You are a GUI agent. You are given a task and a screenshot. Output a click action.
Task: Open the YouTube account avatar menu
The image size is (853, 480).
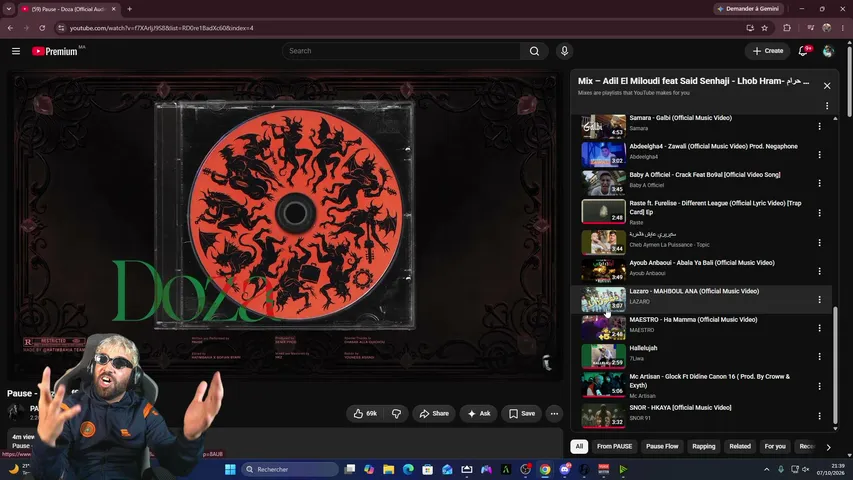point(828,51)
